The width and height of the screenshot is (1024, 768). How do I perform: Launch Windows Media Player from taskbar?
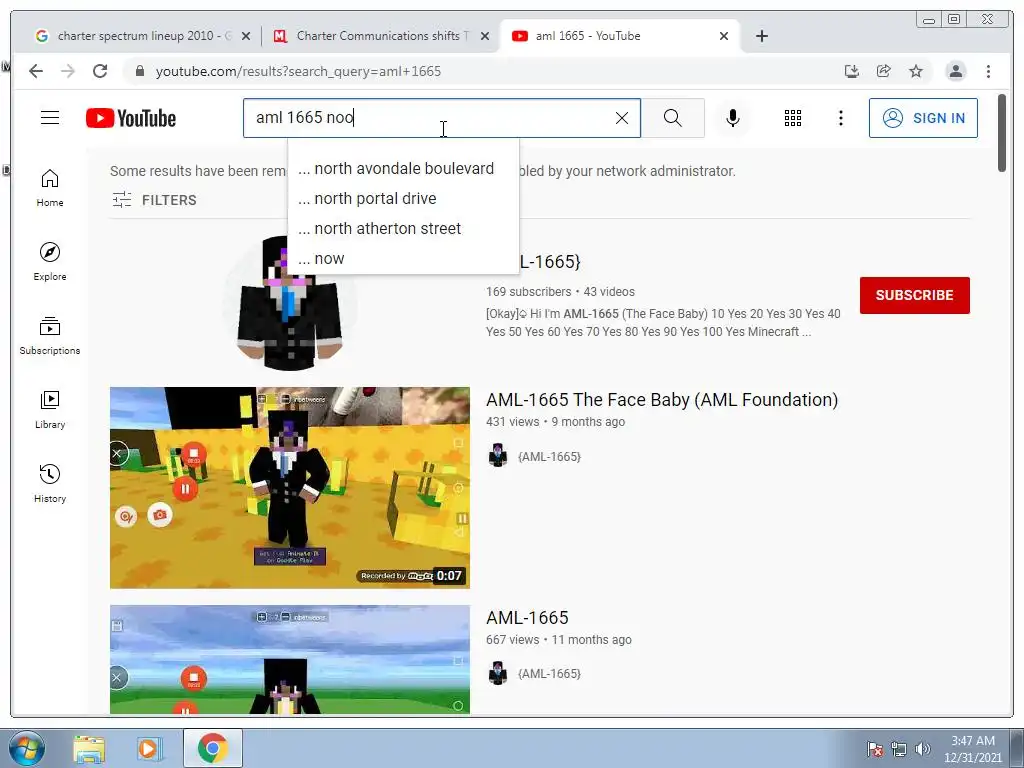coord(149,748)
